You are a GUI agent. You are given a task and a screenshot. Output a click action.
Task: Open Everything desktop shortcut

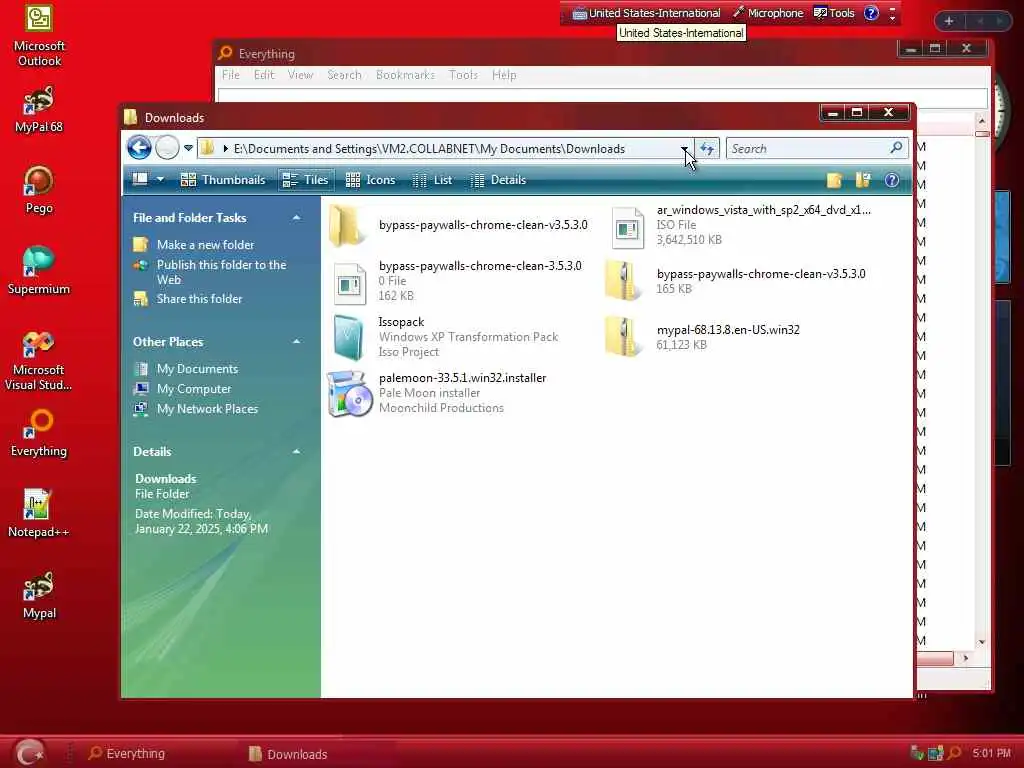pos(39,434)
